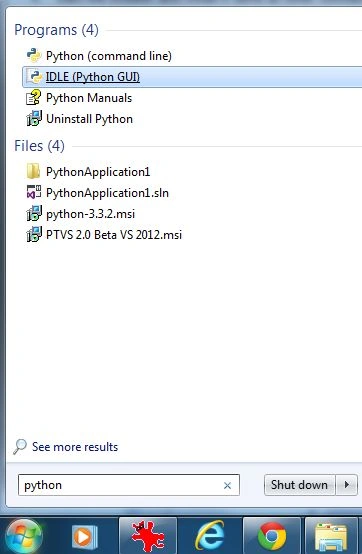Clear the search box with X
Viewport: 362px width, 554px height.
pyautogui.click(x=227, y=486)
